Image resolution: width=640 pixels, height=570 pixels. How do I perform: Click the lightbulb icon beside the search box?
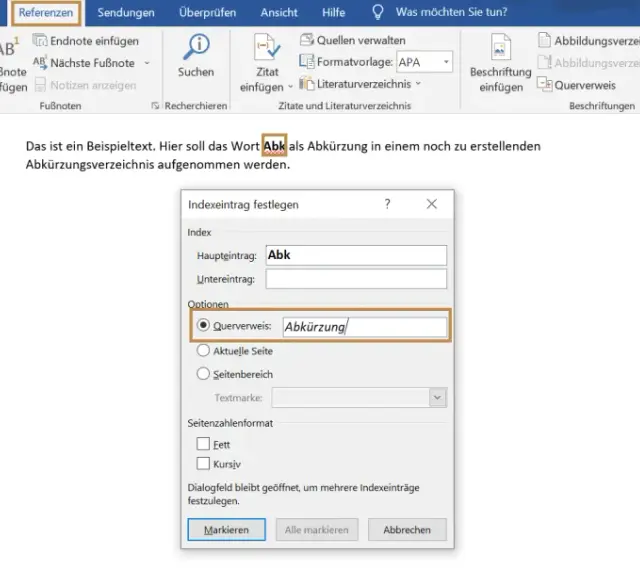[378, 12]
